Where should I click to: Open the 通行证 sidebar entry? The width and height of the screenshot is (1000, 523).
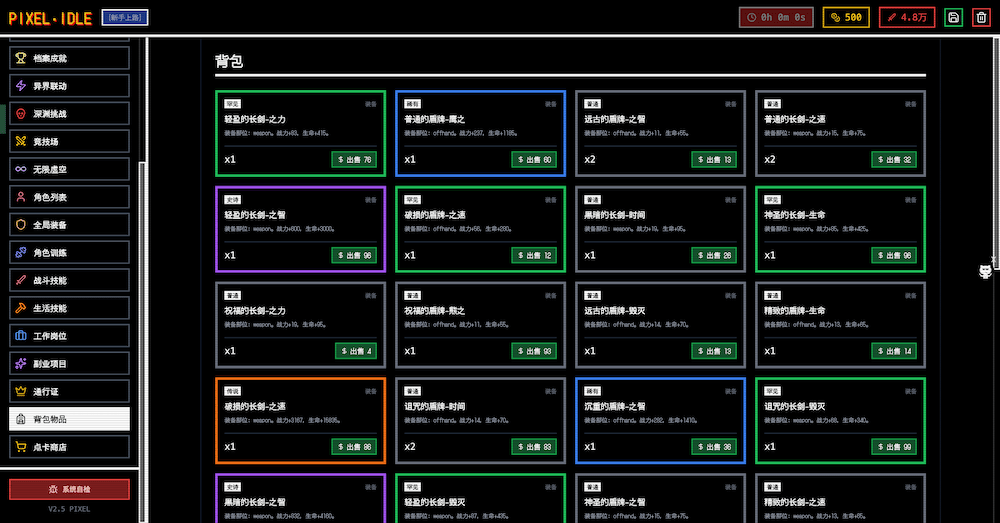point(69,391)
